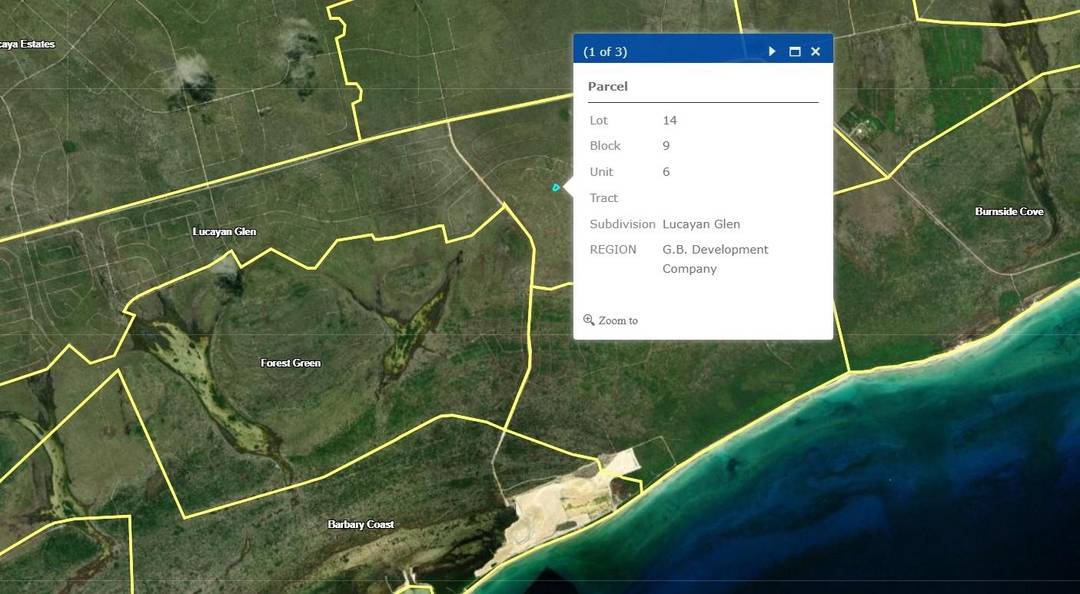Select the Lucayan Glen map label
The image size is (1080, 594).
coord(223,231)
